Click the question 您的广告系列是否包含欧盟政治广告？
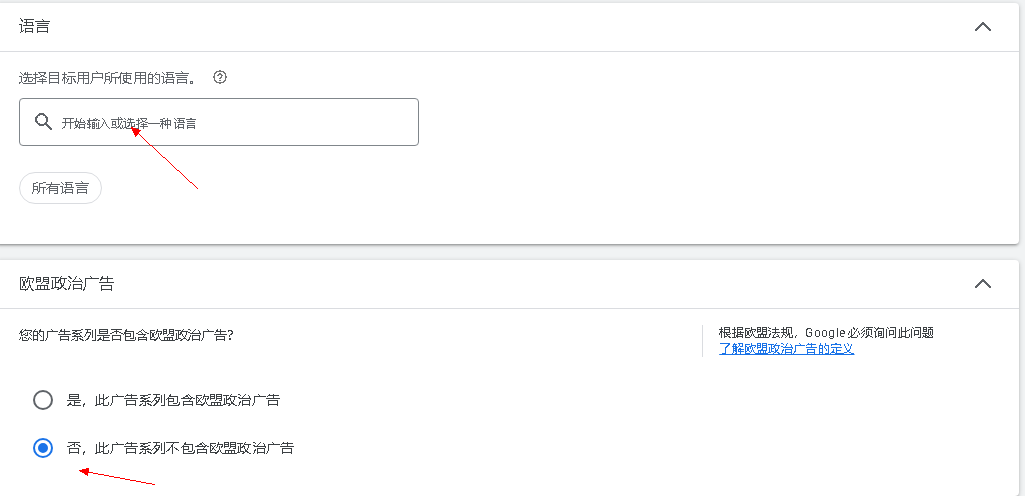 pyautogui.click(x=126, y=335)
